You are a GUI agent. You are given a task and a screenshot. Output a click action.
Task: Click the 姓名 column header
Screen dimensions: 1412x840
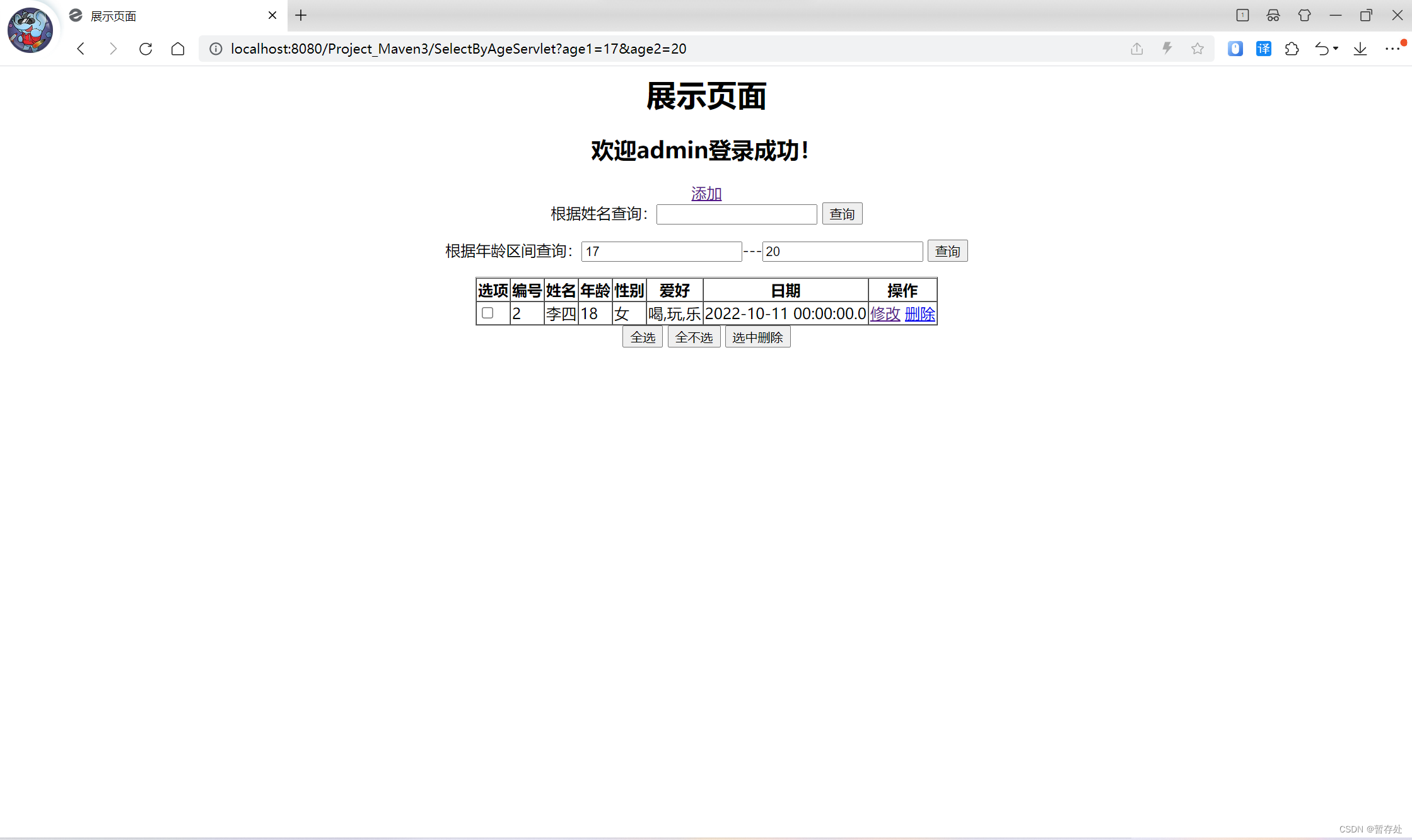click(561, 290)
